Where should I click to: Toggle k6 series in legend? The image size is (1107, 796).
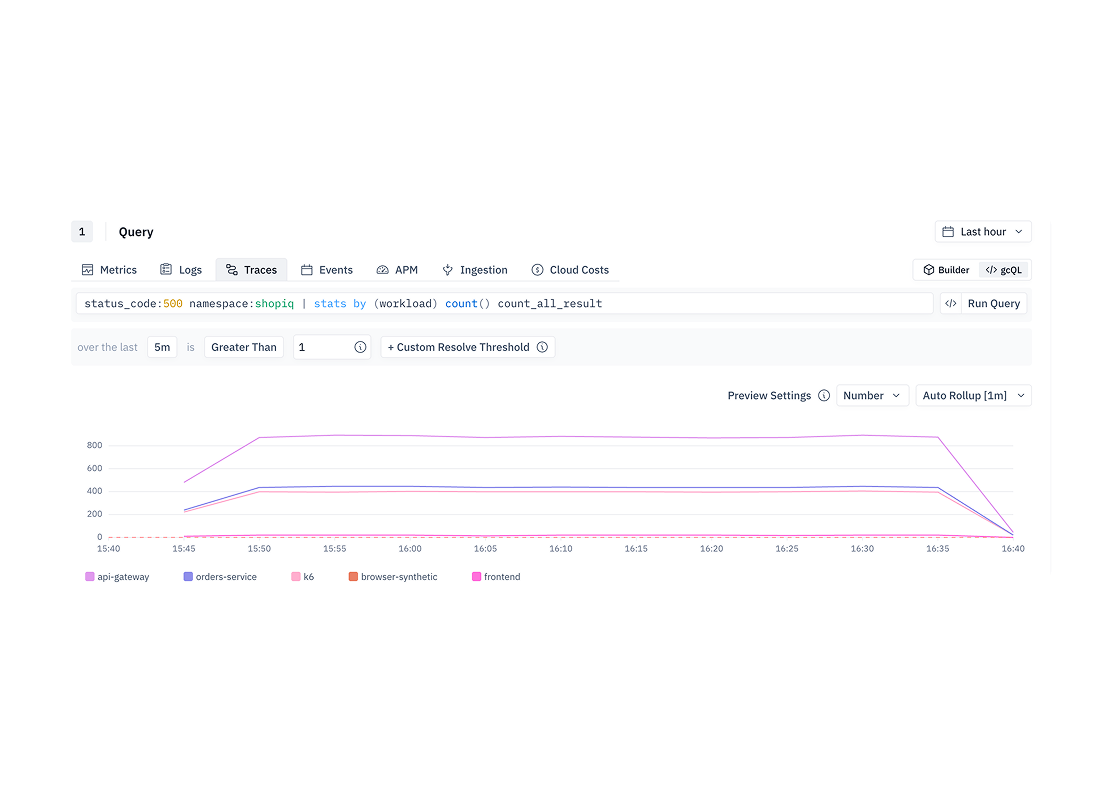tap(303, 577)
